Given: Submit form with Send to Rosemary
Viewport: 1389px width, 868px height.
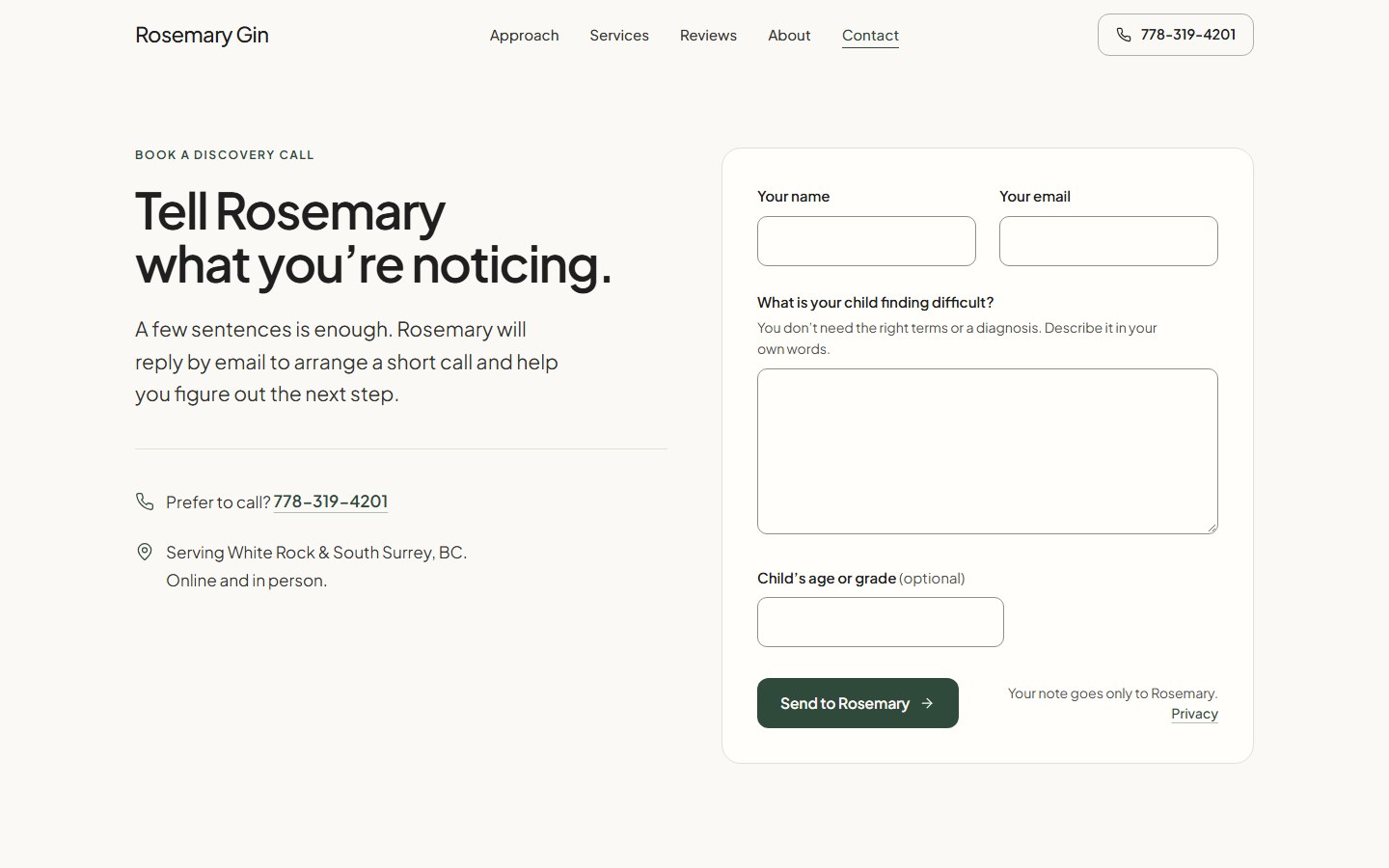Looking at the screenshot, I should click(858, 703).
